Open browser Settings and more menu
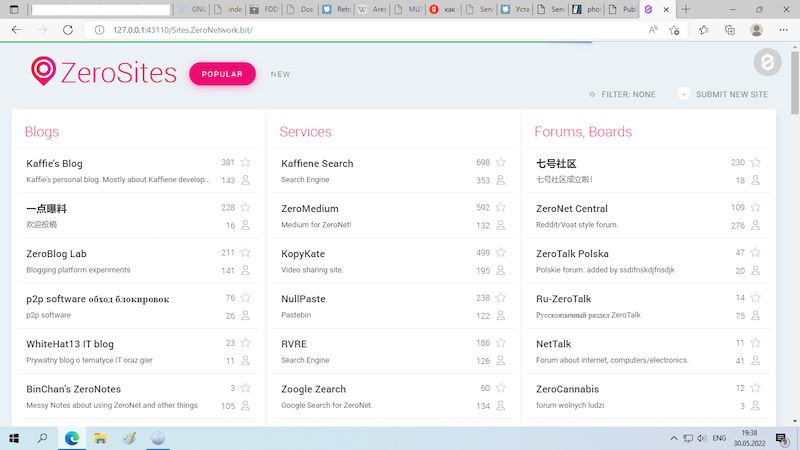 pyautogui.click(x=783, y=30)
